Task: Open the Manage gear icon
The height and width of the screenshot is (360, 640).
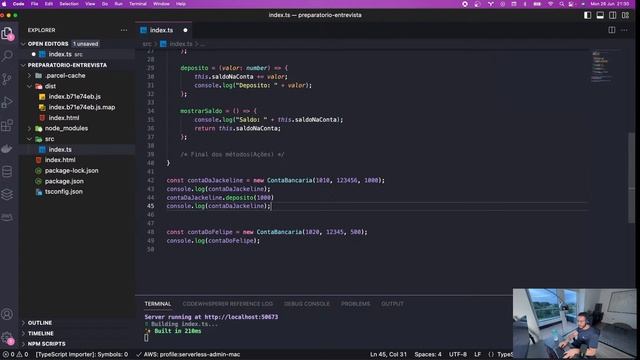Action: pos(7,338)
